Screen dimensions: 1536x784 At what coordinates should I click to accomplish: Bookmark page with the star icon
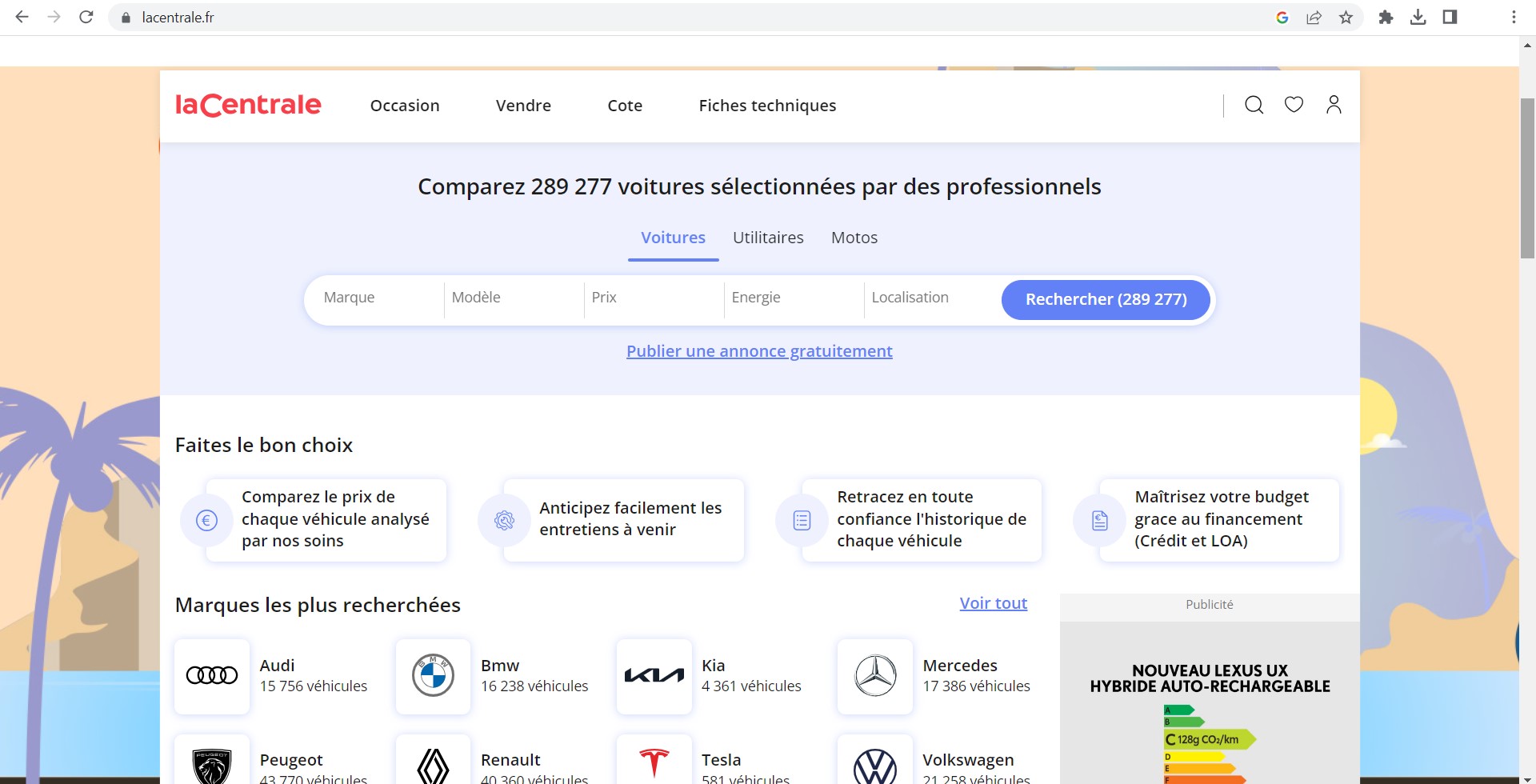[x=1346, y=18]
